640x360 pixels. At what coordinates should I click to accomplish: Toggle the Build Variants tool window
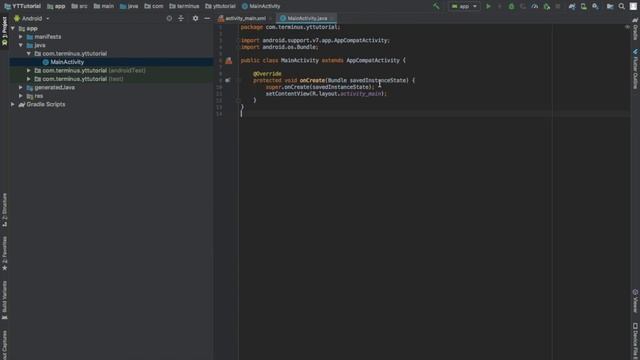4,300
